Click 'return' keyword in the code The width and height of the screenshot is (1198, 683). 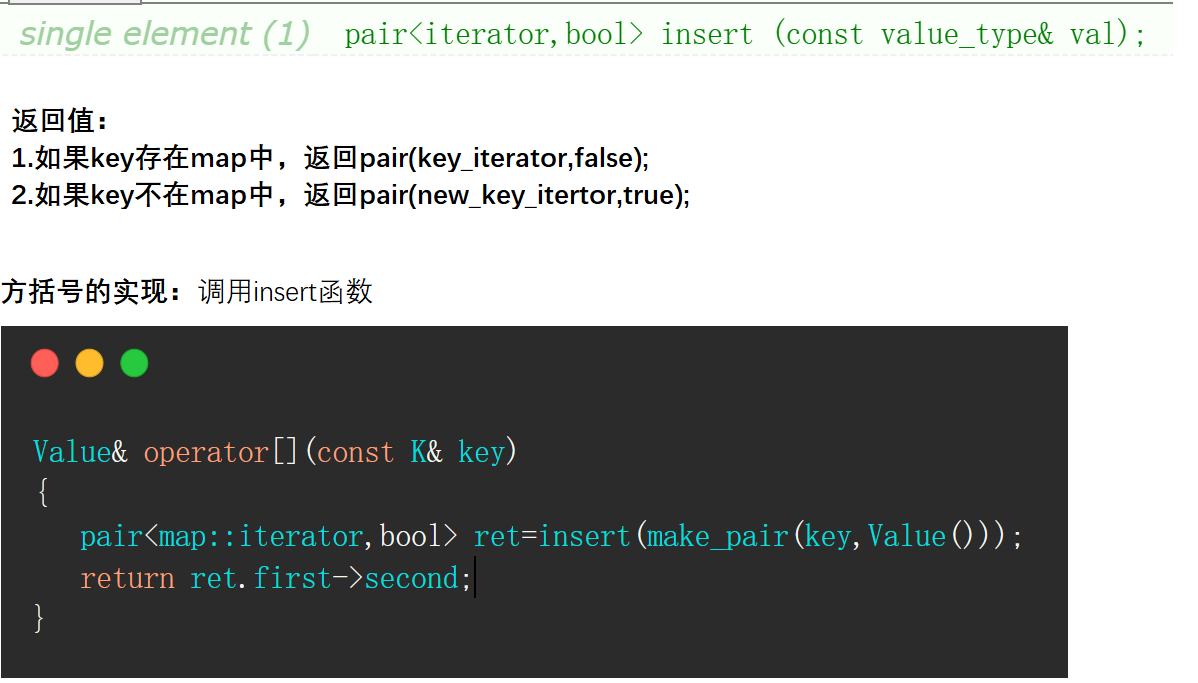point(128,578)
